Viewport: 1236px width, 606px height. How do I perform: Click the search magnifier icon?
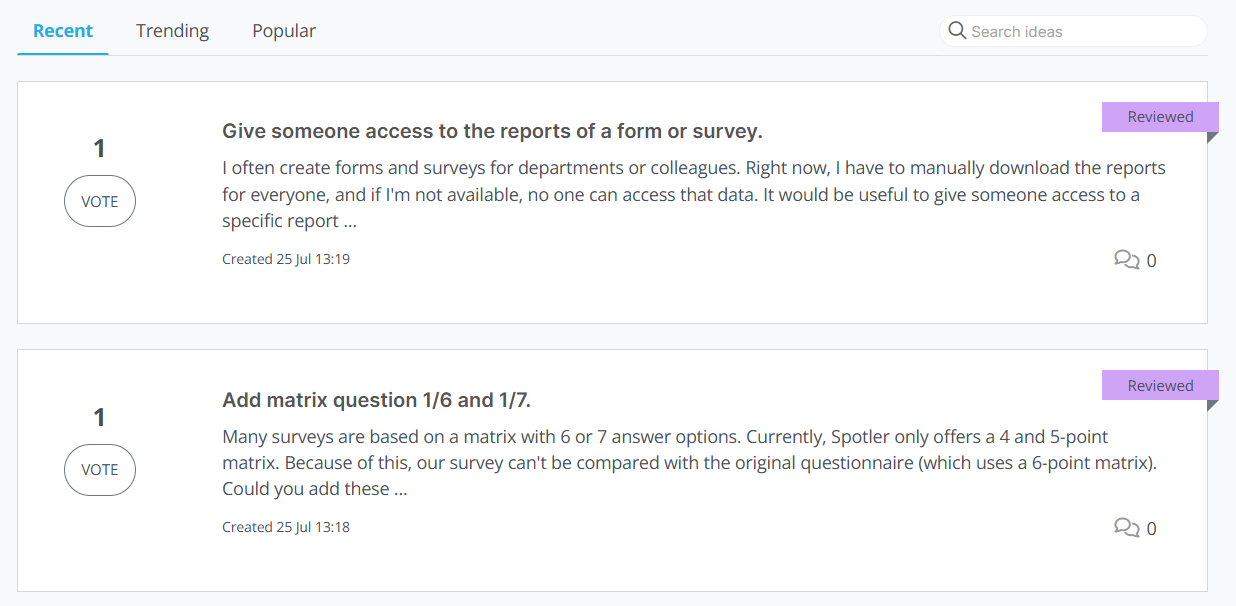pyautogui.click(x=957, y=31)
